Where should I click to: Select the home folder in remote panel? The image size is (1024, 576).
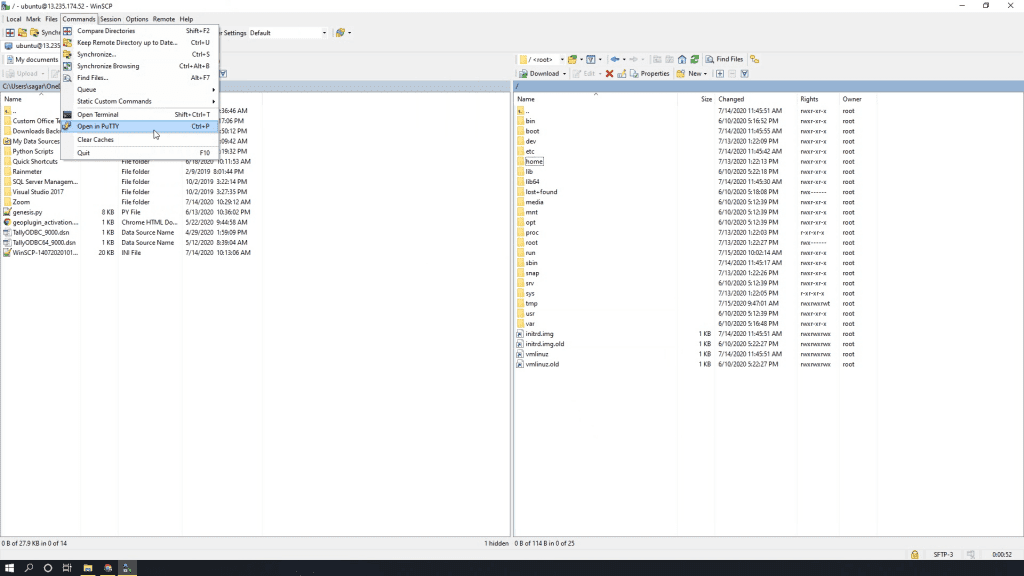533,161
